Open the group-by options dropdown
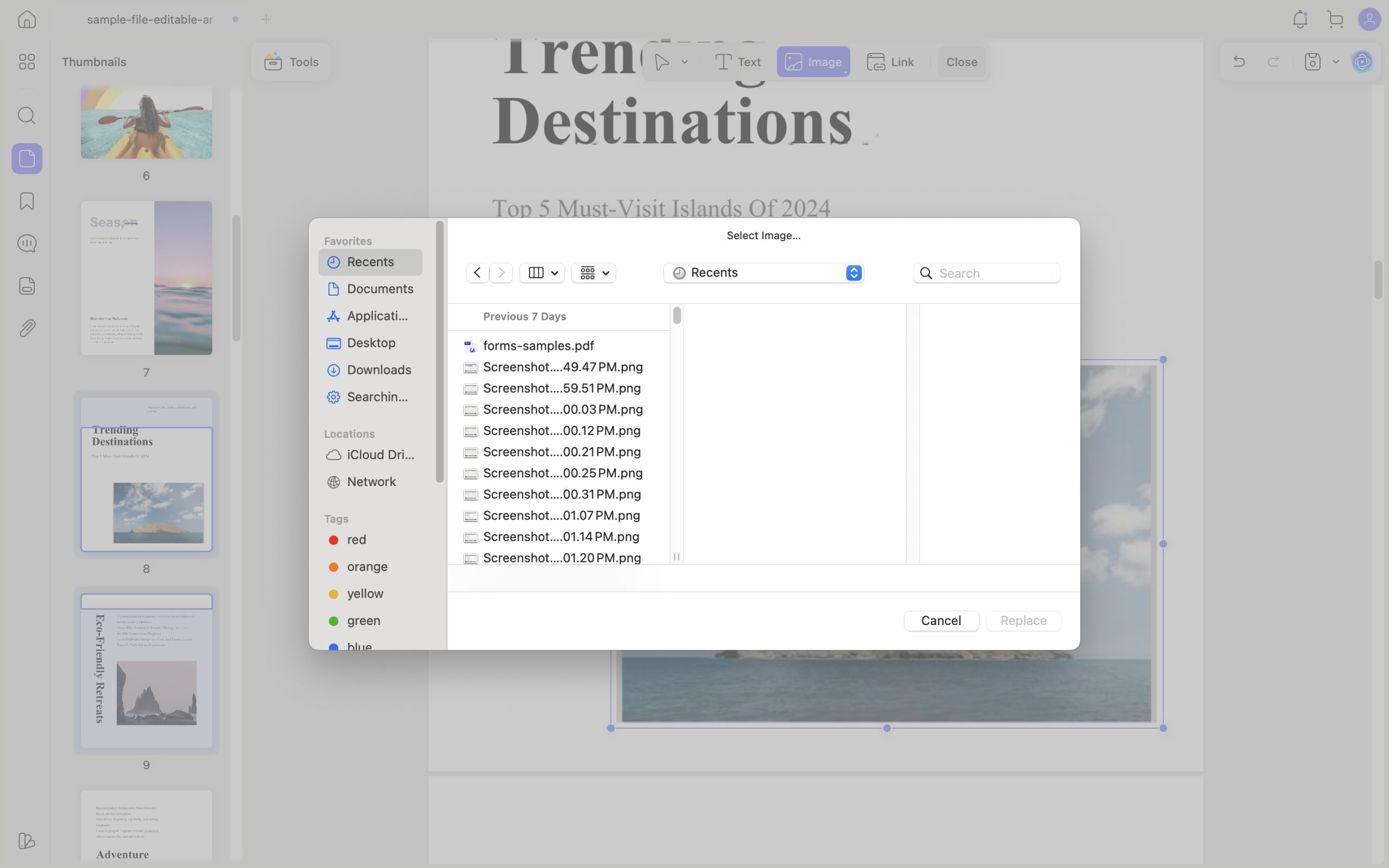Viewport: 1389px width, 868px height. click(x=594, y=273)
